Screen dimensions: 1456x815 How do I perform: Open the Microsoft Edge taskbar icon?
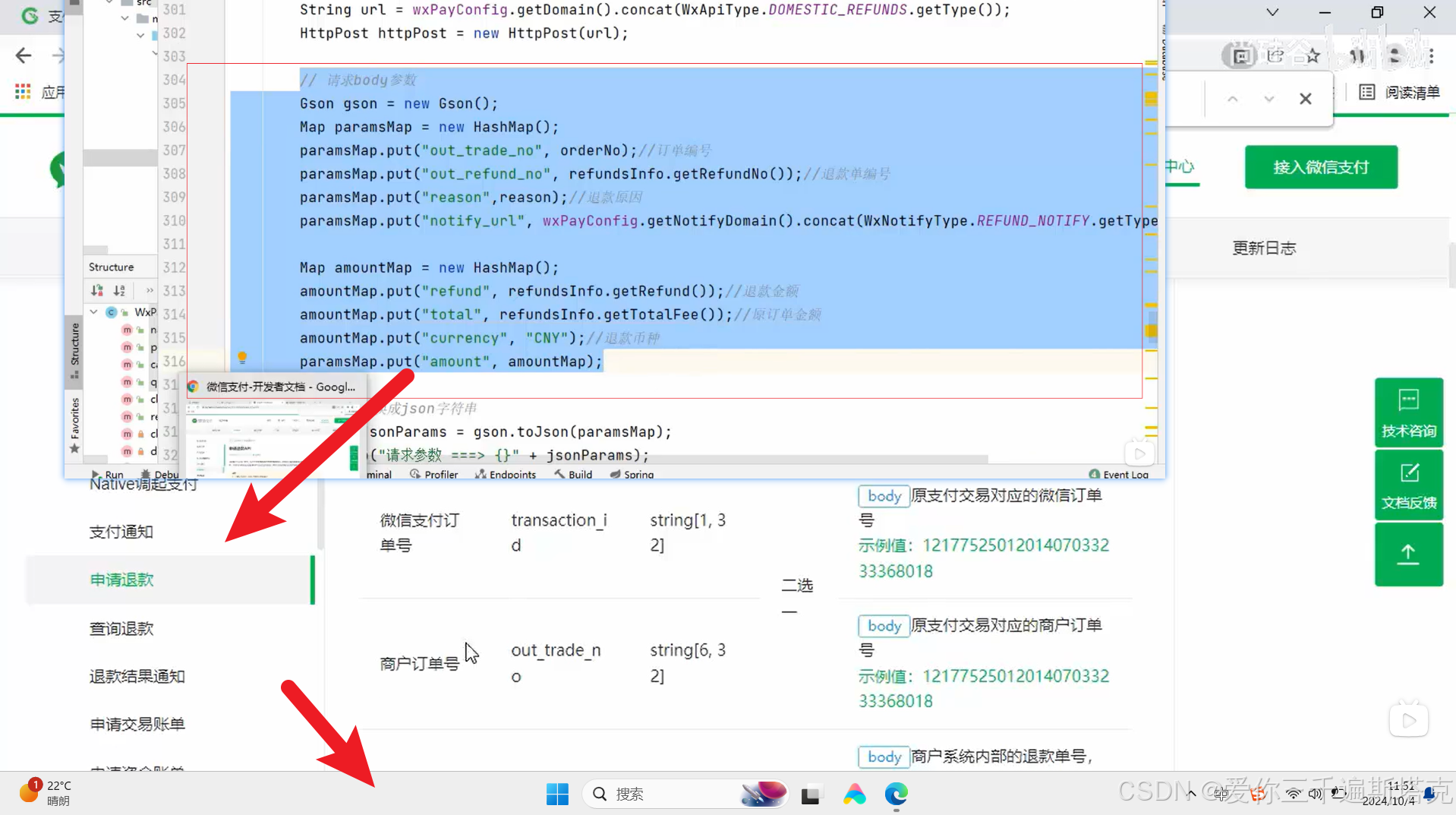(896, 794)
